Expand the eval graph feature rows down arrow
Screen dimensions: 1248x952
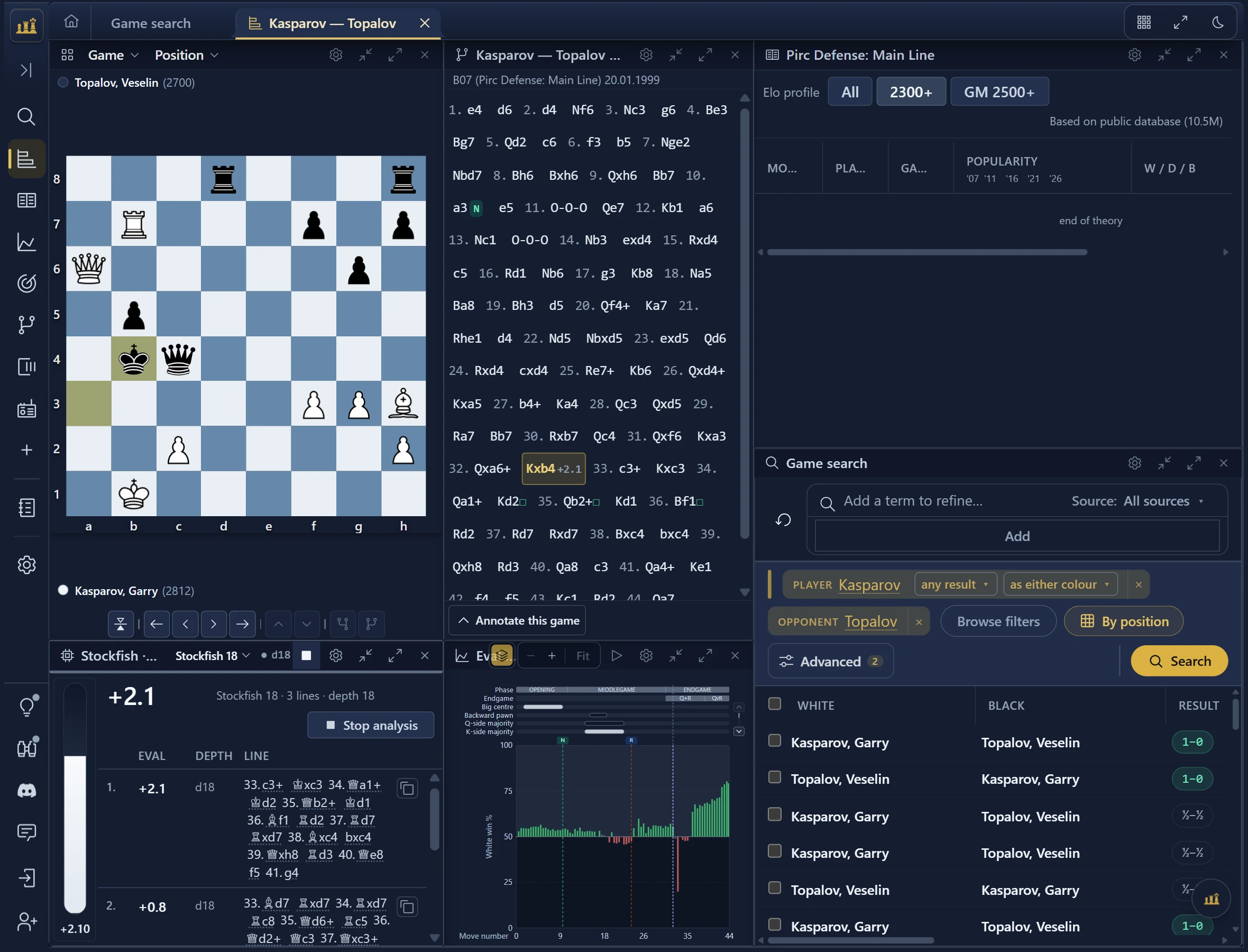tap(739, 731)
